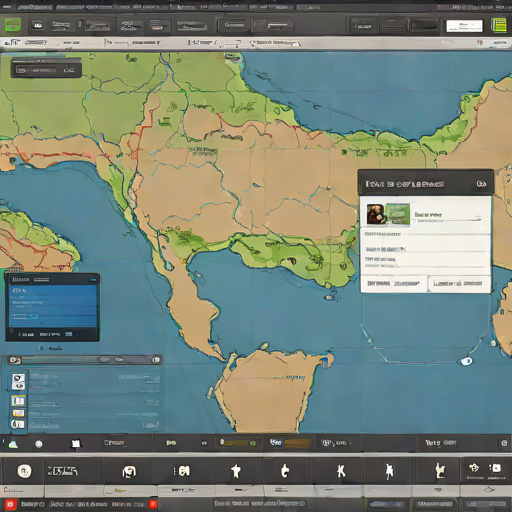Open the first menu item in the top menu bar
The image size is (512, 512).
pos(7,6)
